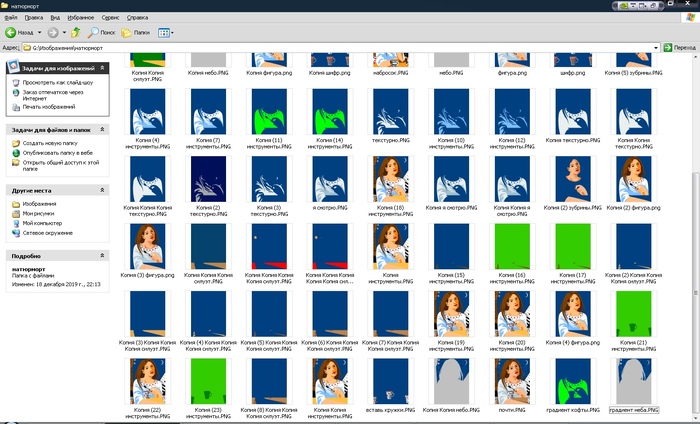Open the Back button history dropdown arrow
This screenshot has height=424, width=700.
(41, 32)
